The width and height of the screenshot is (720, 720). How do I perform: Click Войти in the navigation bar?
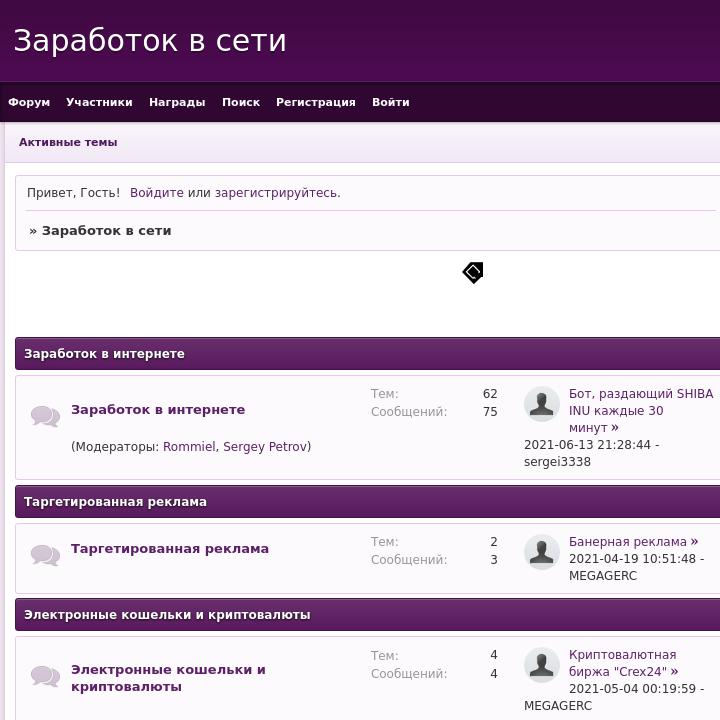390,102
